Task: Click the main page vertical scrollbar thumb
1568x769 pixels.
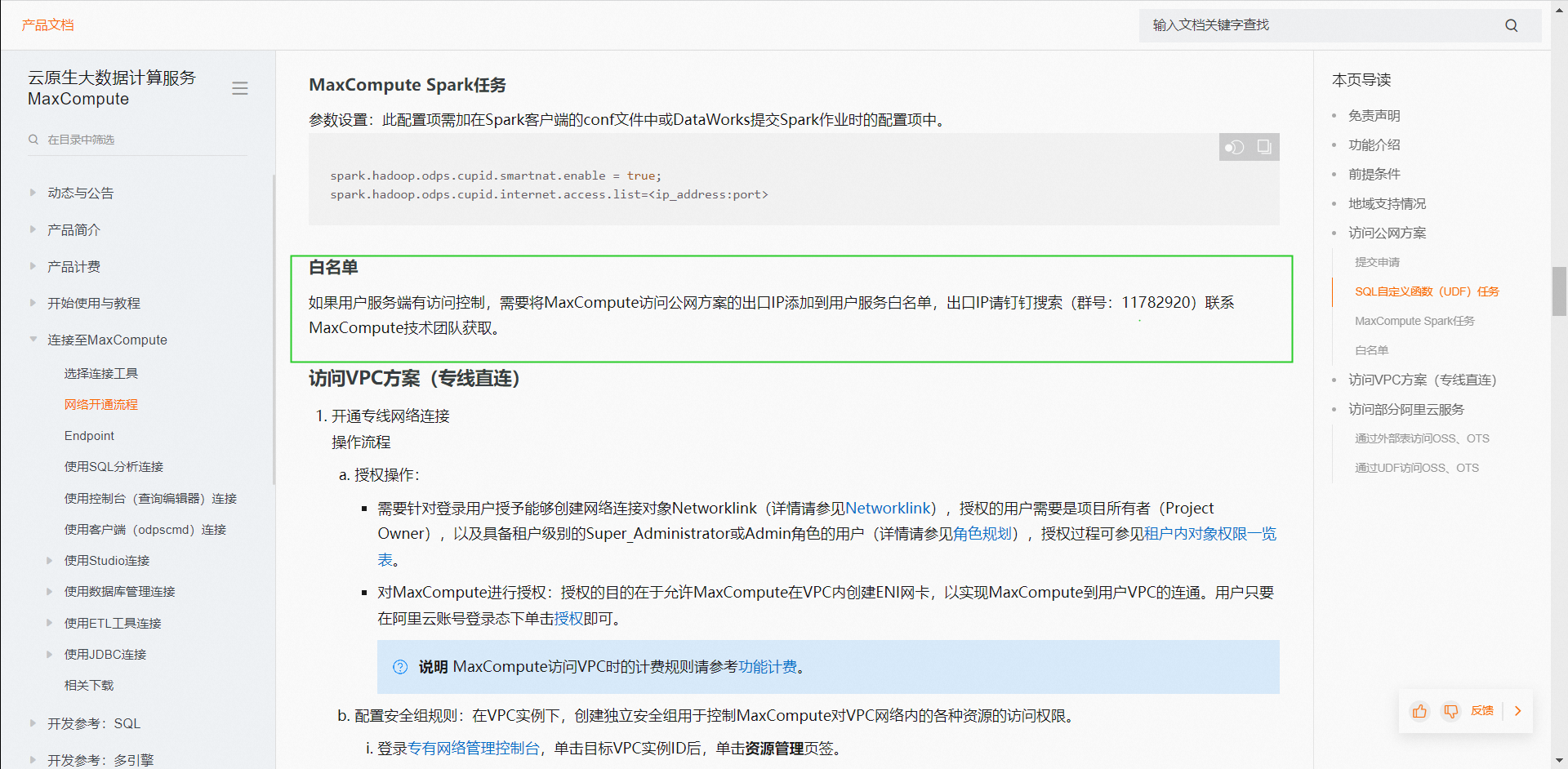Action: [1559, 291]
